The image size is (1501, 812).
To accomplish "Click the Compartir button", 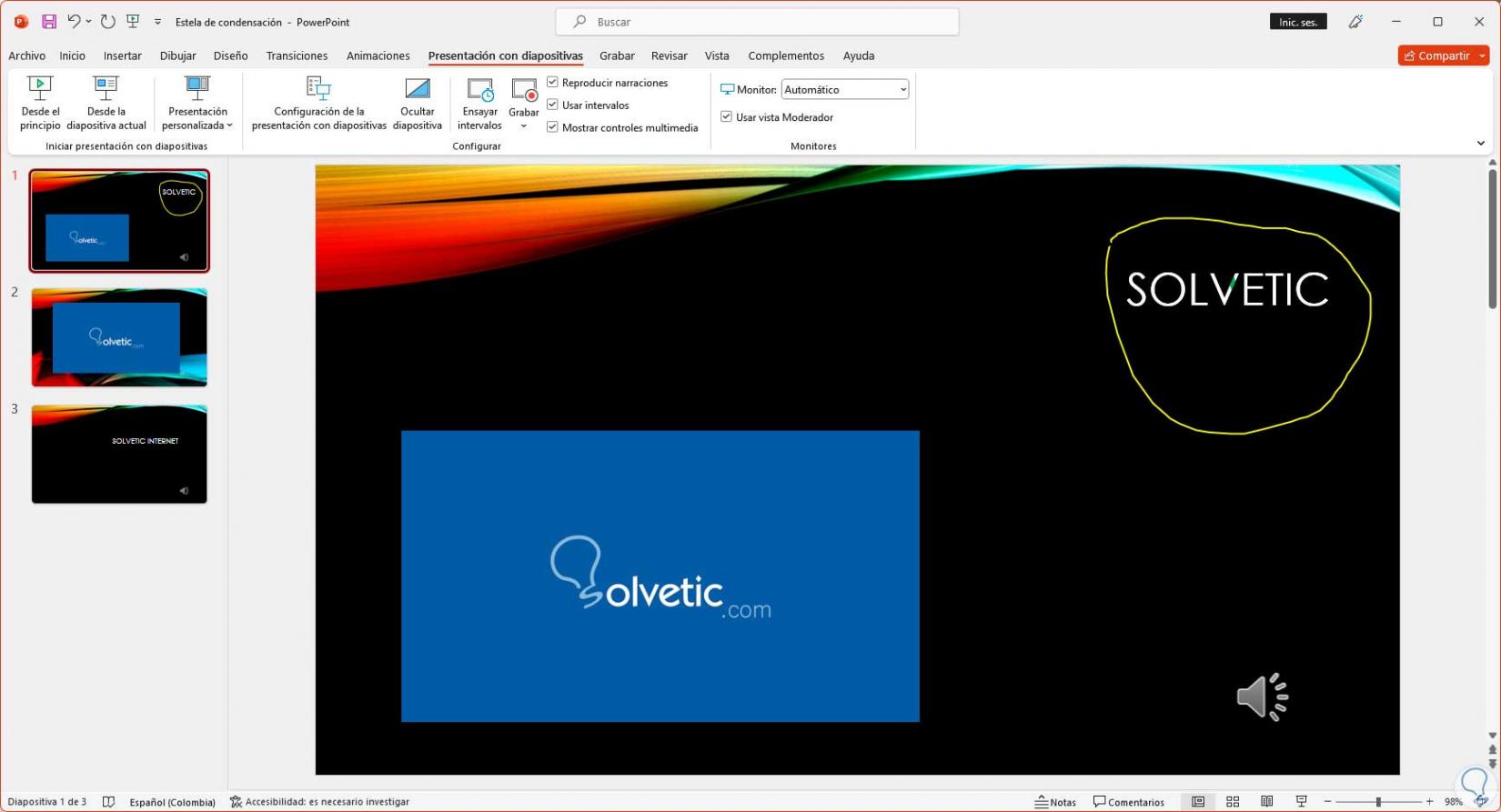I will [1437, 55].
